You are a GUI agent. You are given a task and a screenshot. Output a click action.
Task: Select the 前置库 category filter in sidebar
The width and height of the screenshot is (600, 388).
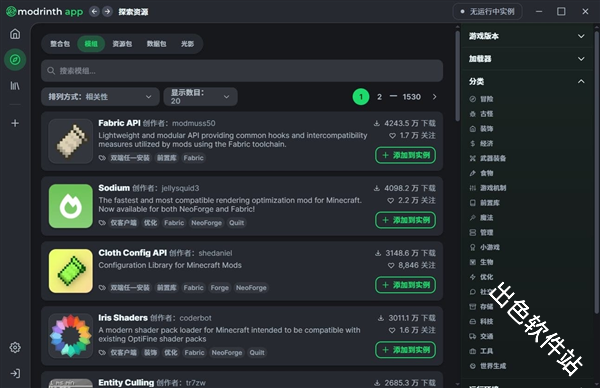point(485,203)
